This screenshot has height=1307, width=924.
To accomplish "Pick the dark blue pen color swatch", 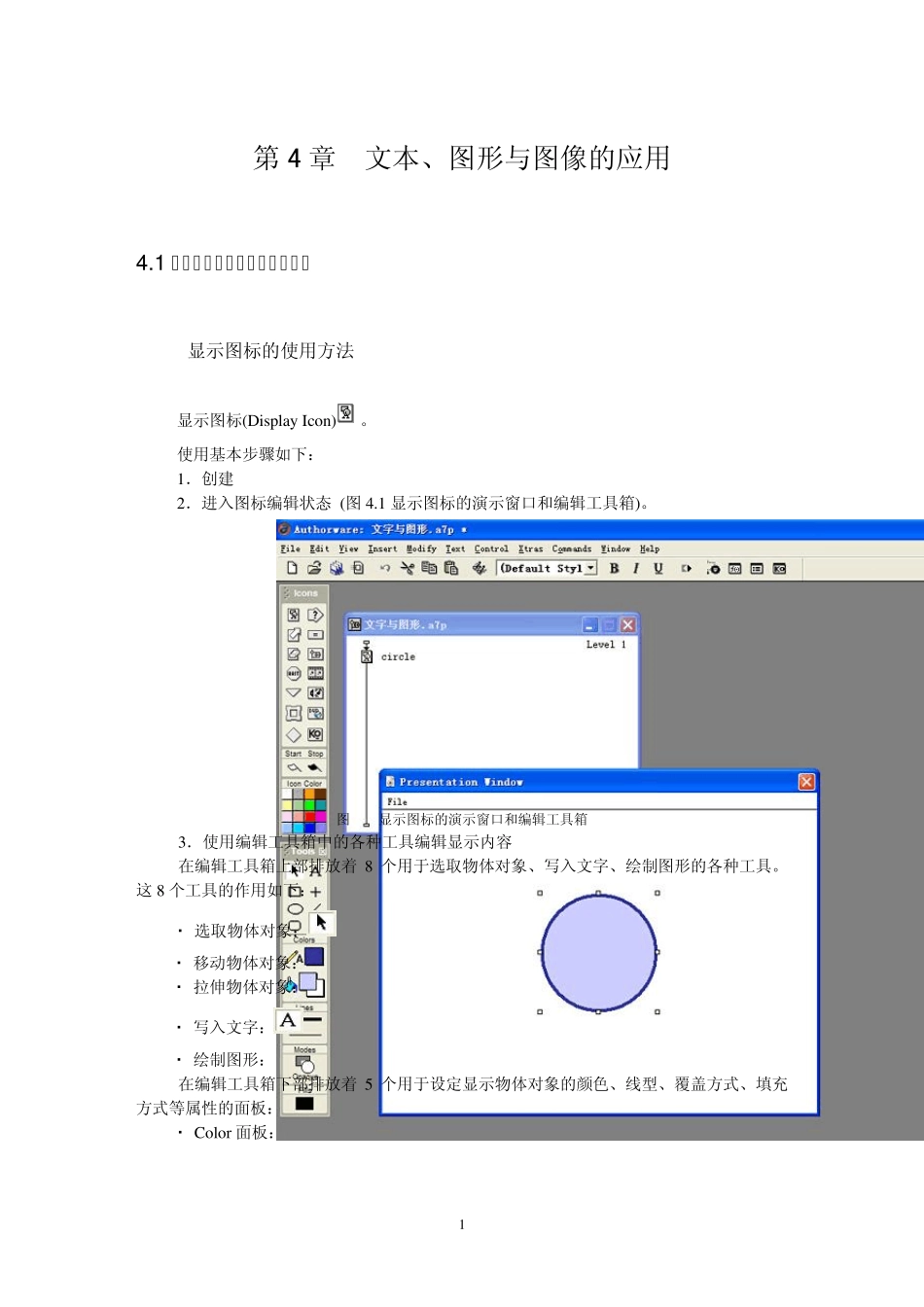I will coord(314,957).
